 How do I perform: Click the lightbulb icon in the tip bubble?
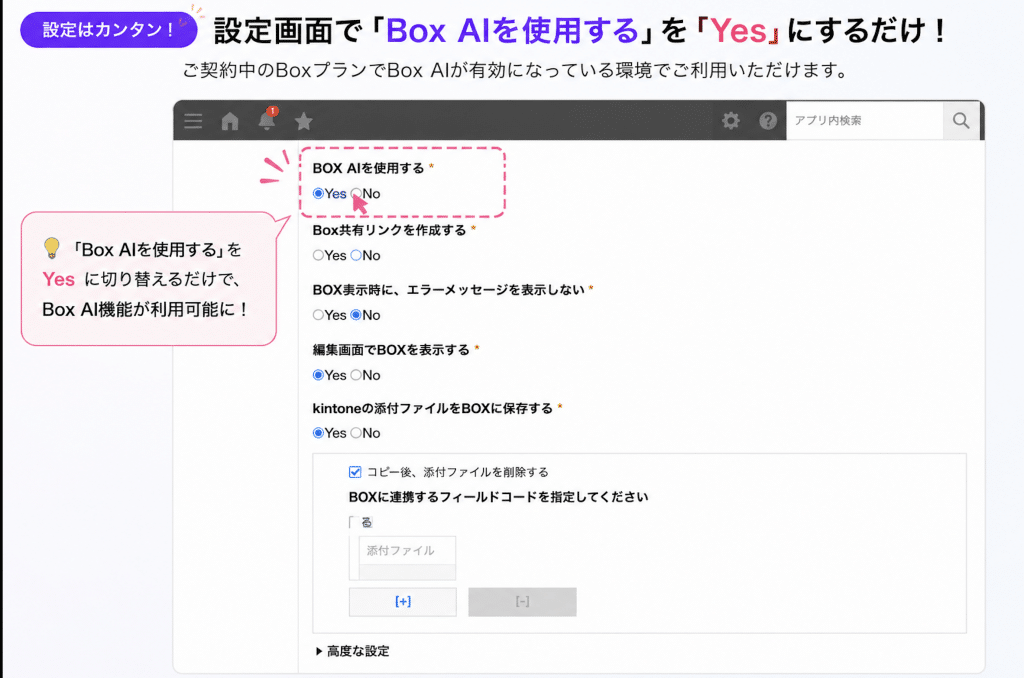point(52,249)
